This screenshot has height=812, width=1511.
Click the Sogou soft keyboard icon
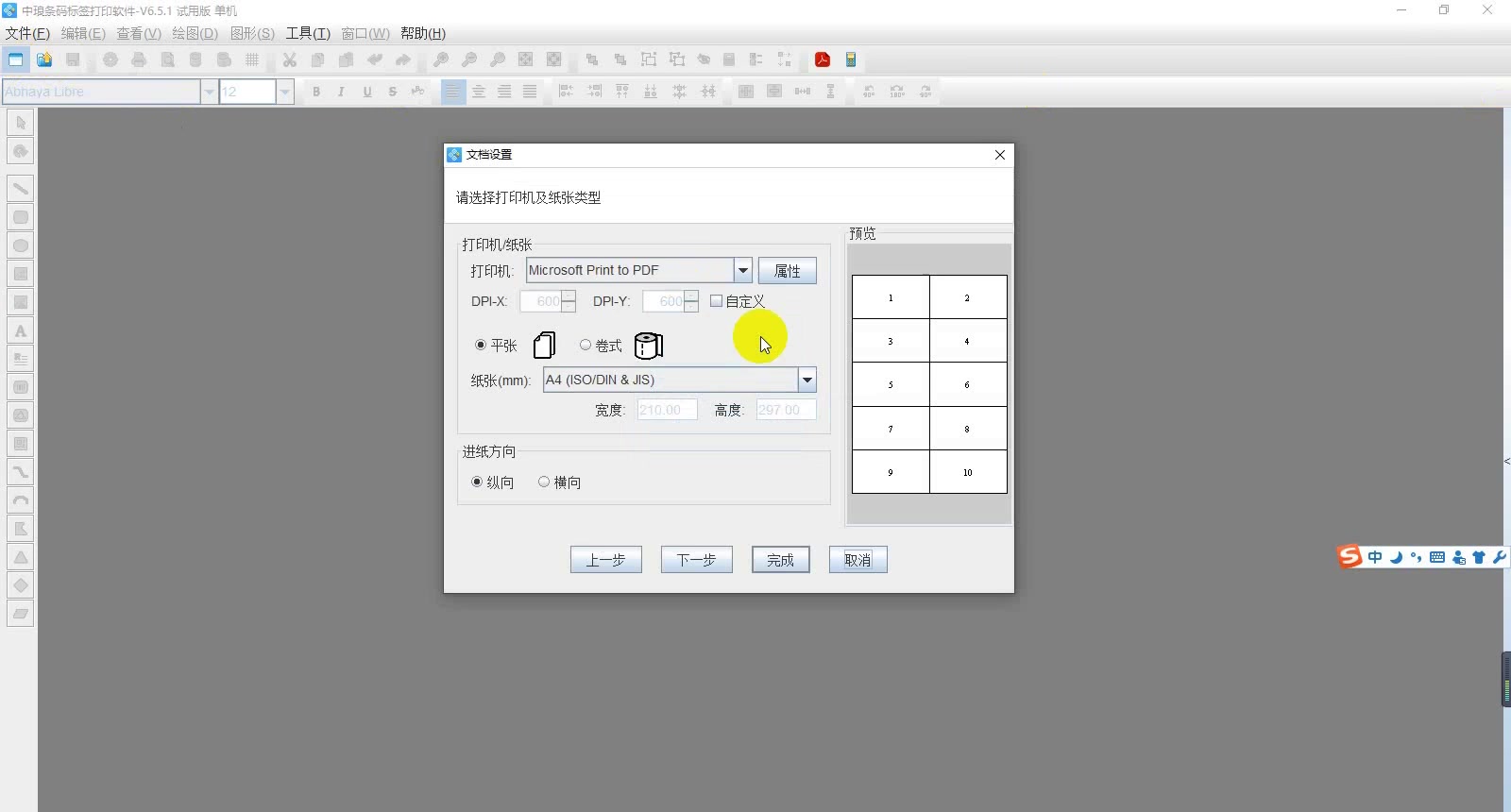[x=1437, y=557]
